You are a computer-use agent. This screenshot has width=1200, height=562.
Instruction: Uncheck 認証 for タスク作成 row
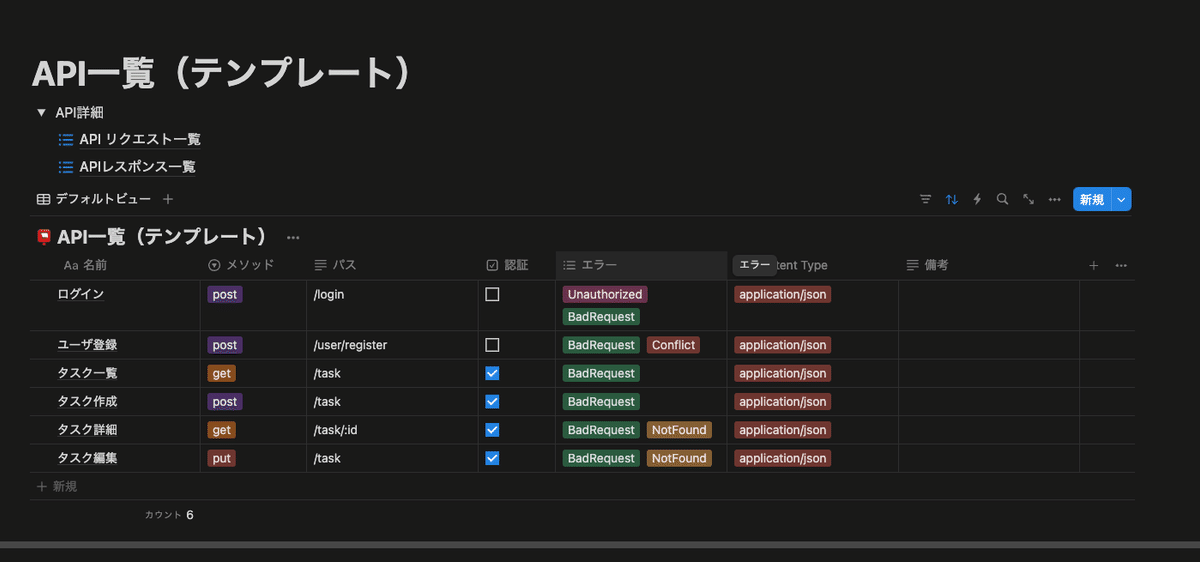[x=492, y=401]
